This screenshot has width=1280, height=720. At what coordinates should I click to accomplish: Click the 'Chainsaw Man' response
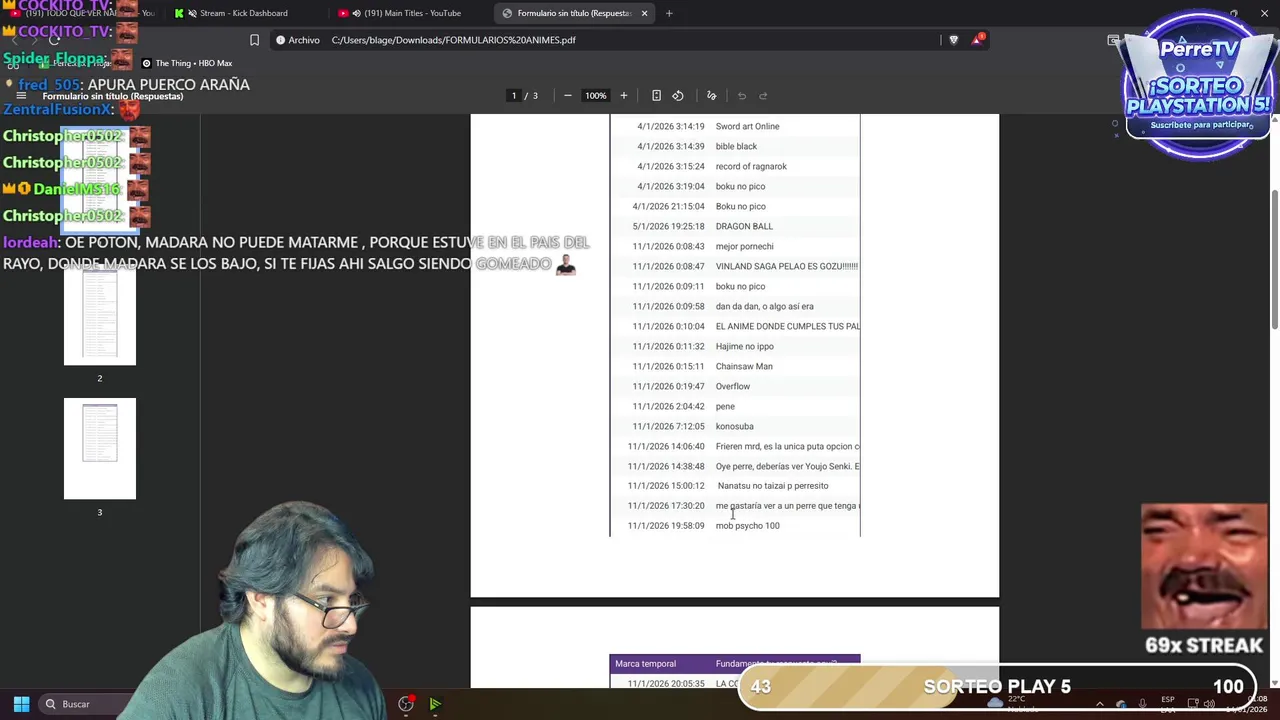coord(744,367)
